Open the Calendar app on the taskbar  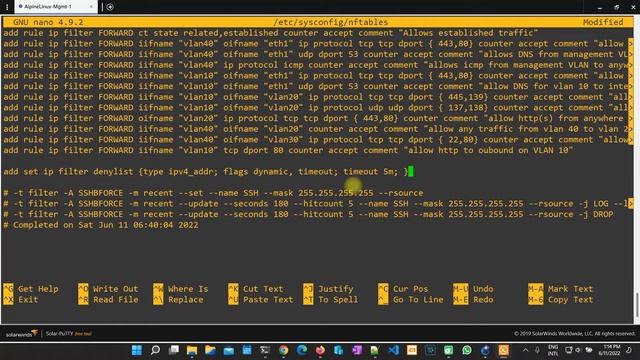coord(247,350)
